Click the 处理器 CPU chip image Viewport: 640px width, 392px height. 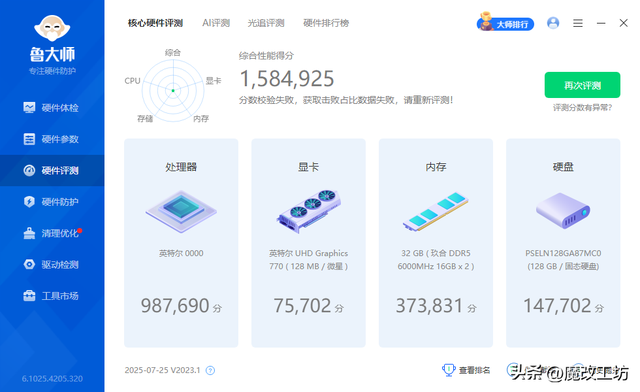pyautogui.click(x=181, y=212)
